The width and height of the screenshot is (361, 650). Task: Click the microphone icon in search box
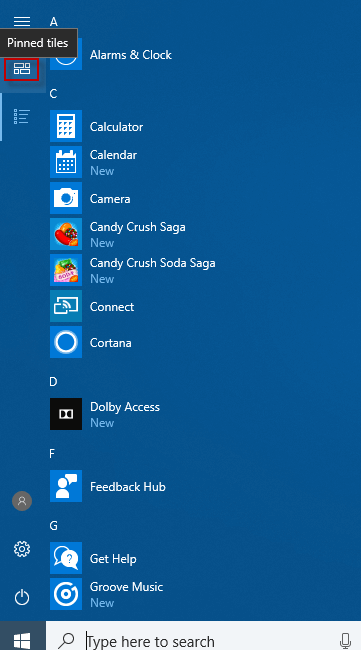tap(345, 641)
